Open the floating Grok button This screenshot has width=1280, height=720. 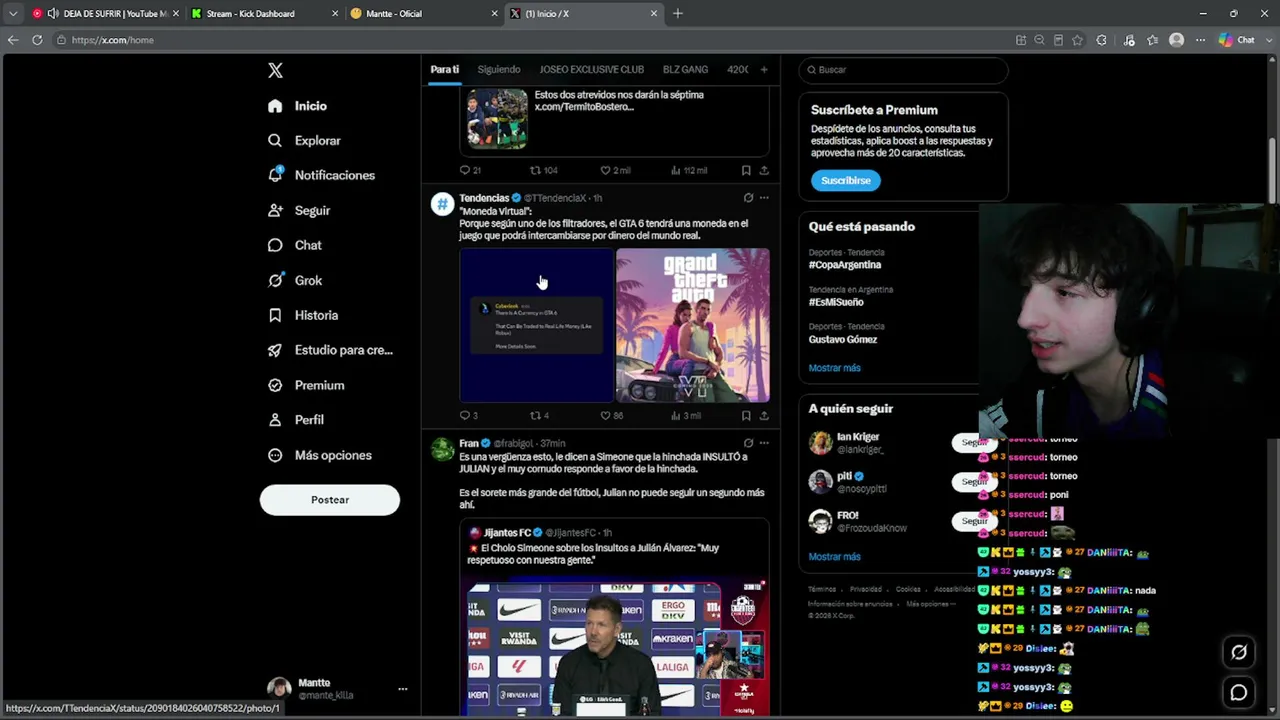tap(1239, 653)
